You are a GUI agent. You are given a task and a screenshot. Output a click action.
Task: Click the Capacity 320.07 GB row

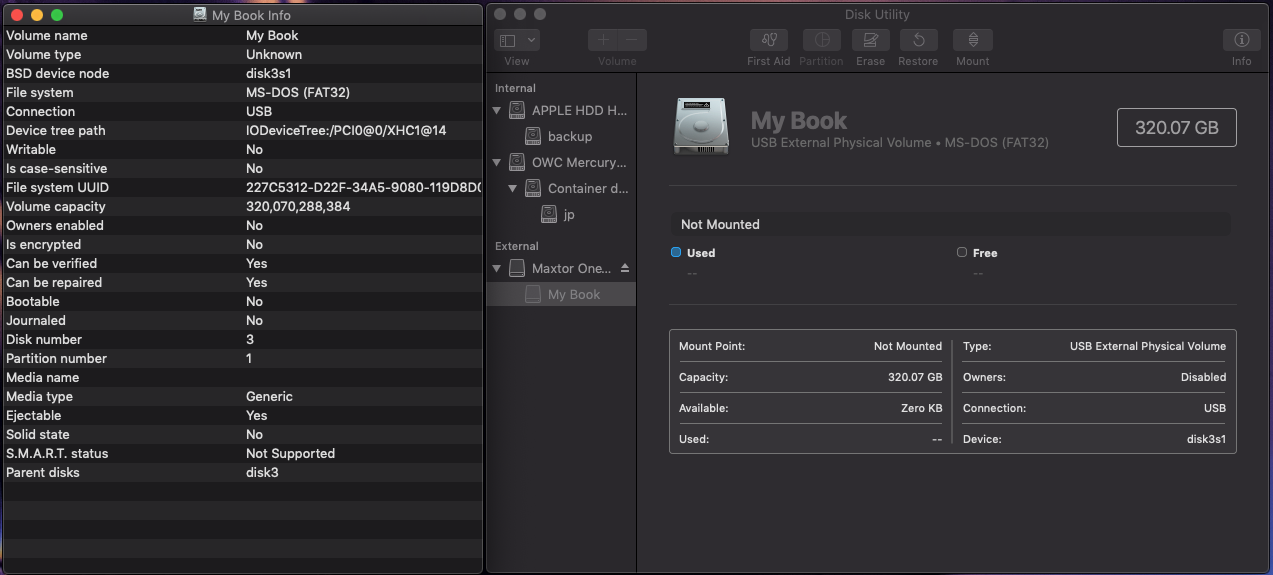pyautogui.click(x=811, y=377)
